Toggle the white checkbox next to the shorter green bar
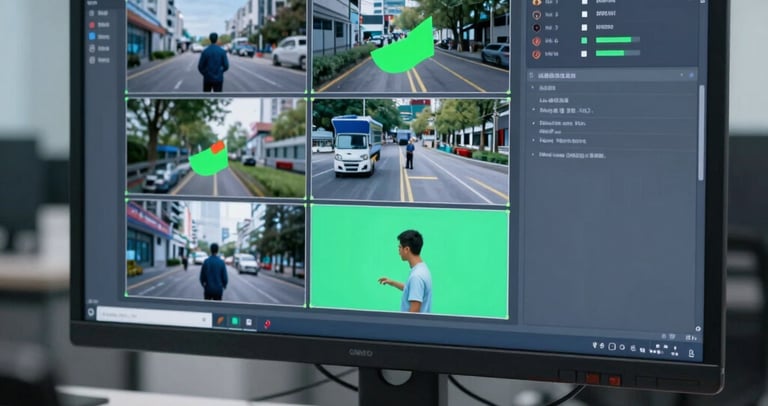768x406 pixels. pos(584,53)
